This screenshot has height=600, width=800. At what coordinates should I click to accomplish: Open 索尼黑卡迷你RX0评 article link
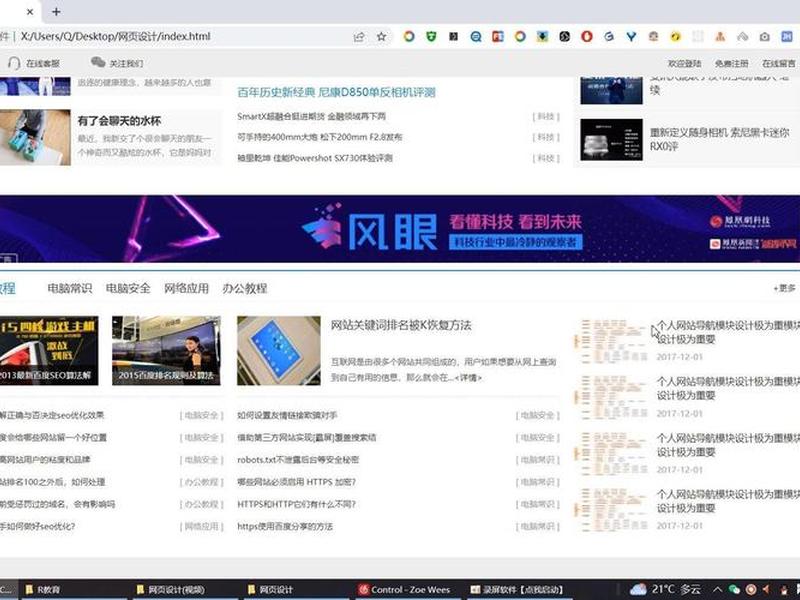(719, 139)
